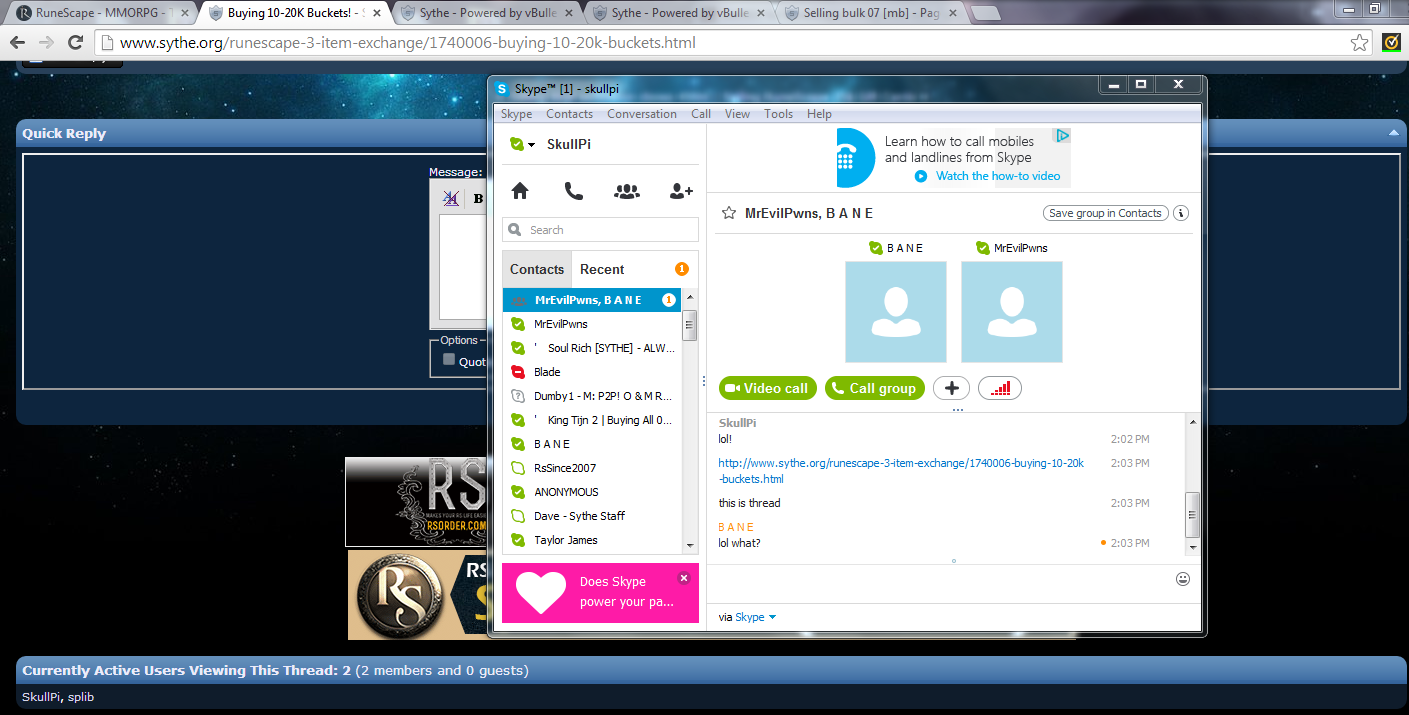The image size is (1409, 715).
Task: Click MrEvilPwns profile avatar
Action: (1012, 312)
